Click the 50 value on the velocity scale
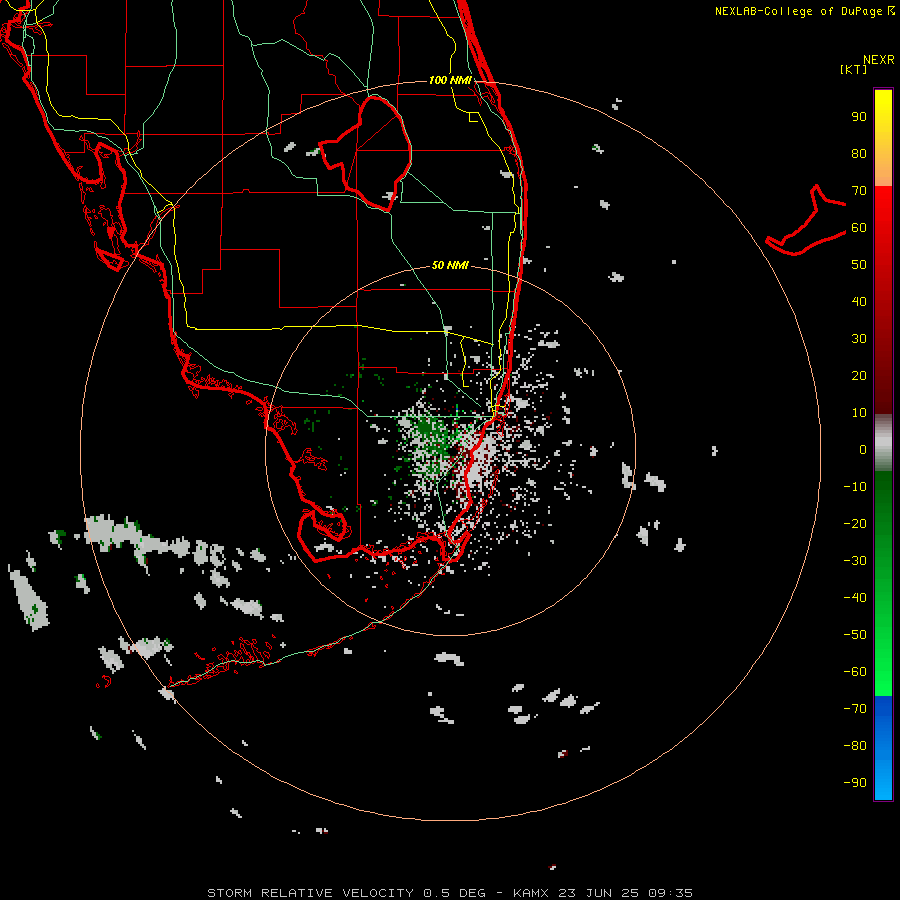The image size is (900, 900). click(859, 265)
